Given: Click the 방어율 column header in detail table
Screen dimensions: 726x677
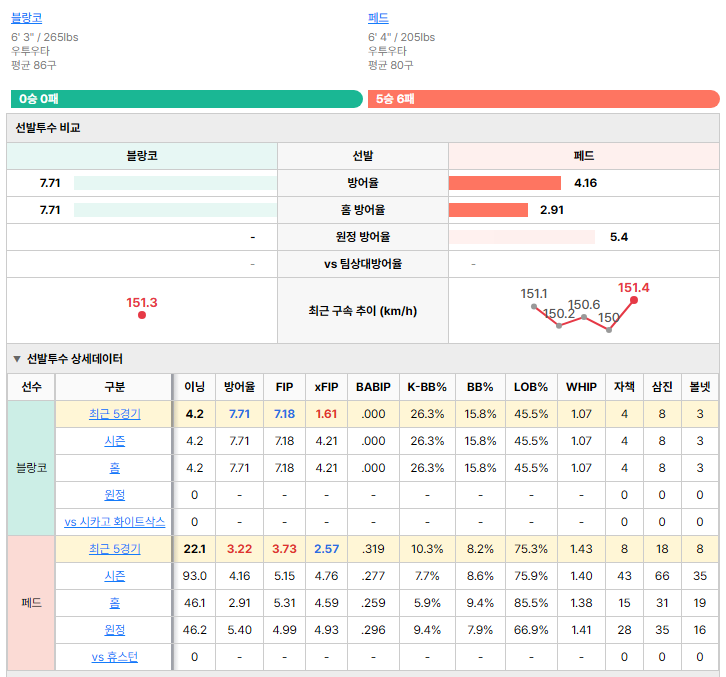Looking at the screenshot, I should tap(239, 387).
